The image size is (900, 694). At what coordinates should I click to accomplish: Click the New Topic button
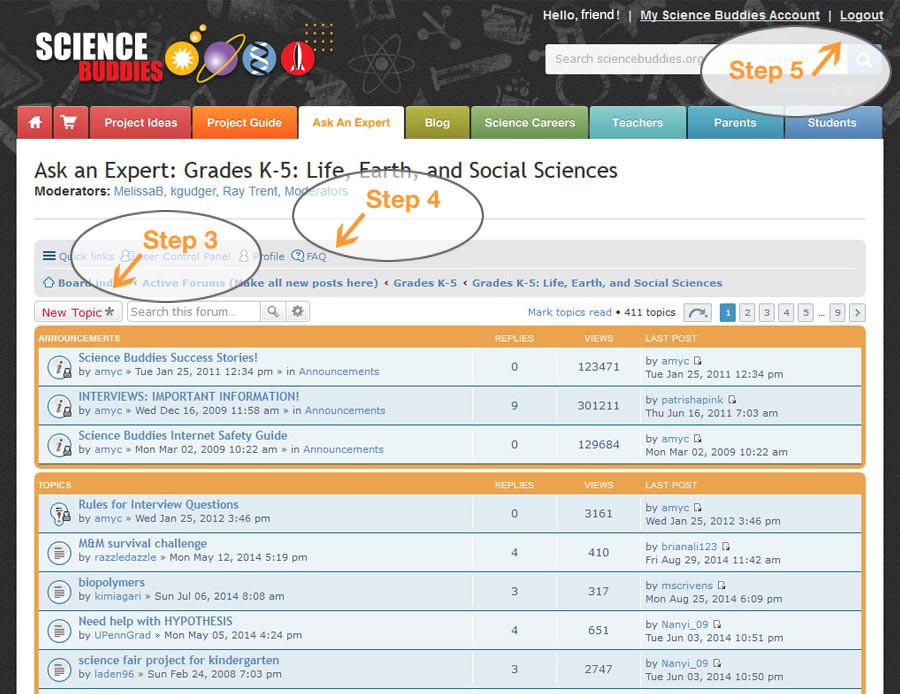point(78,312)
